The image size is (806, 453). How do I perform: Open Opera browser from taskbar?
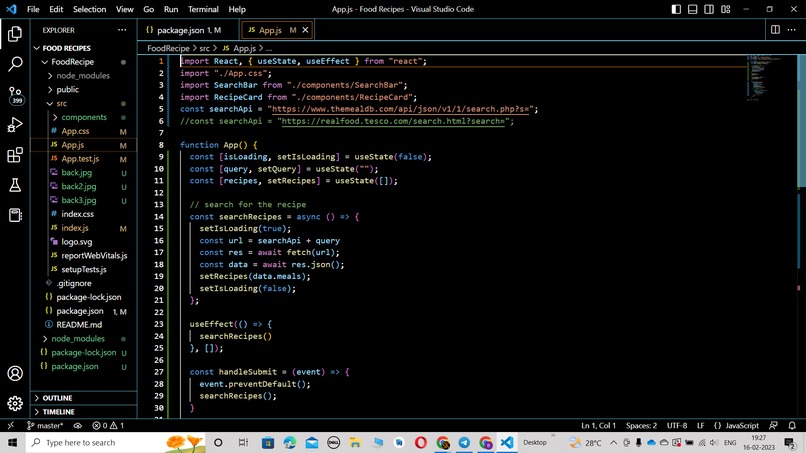point(420,443)
